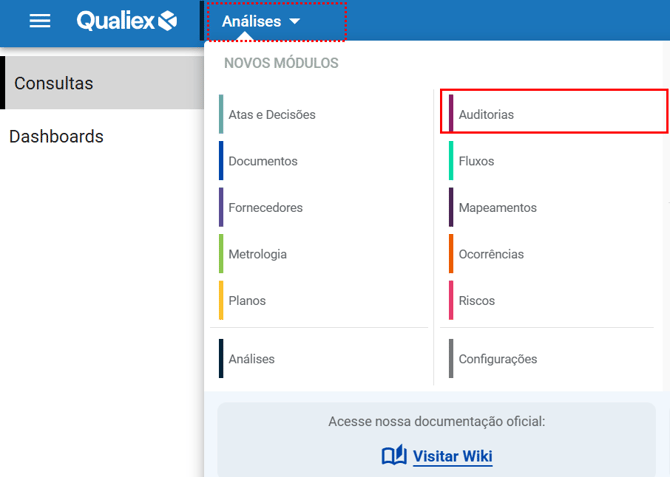Select the Fornecedores module
Screen dimensions: 670x477
click(265, 207)
